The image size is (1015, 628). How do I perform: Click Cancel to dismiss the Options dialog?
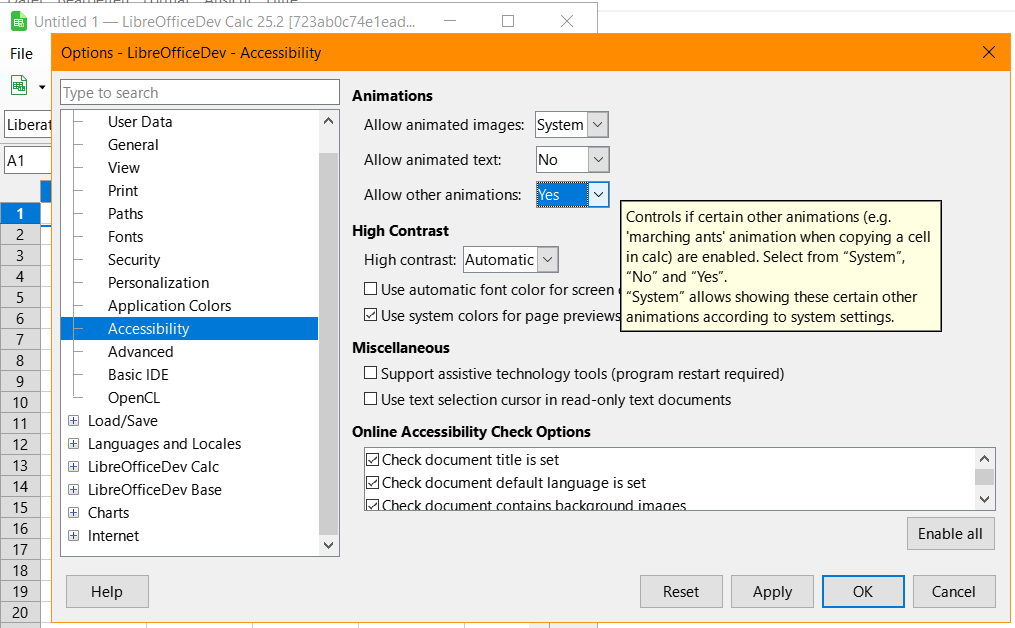954,592
